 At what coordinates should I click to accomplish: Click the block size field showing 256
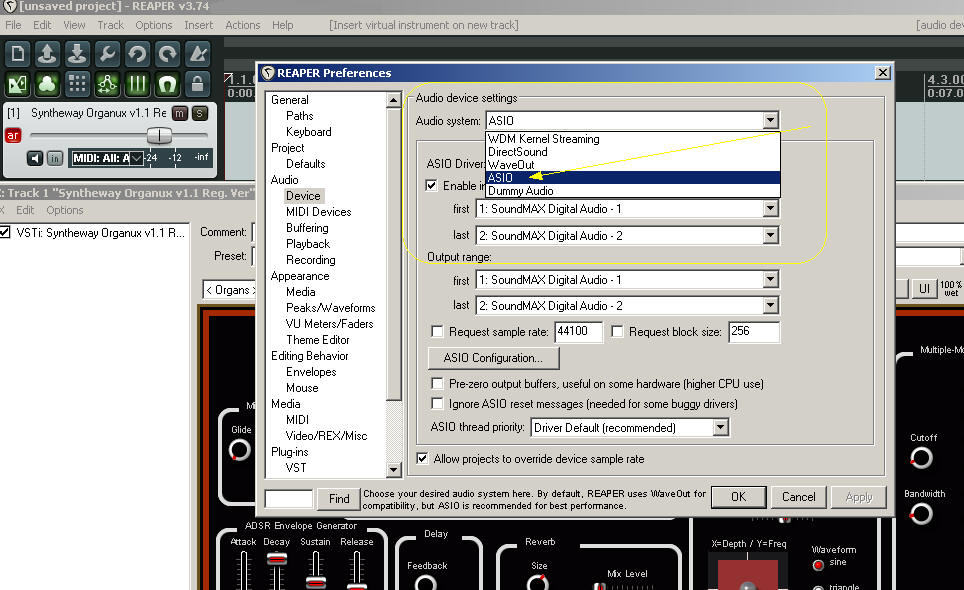click(x=754, y=332)
